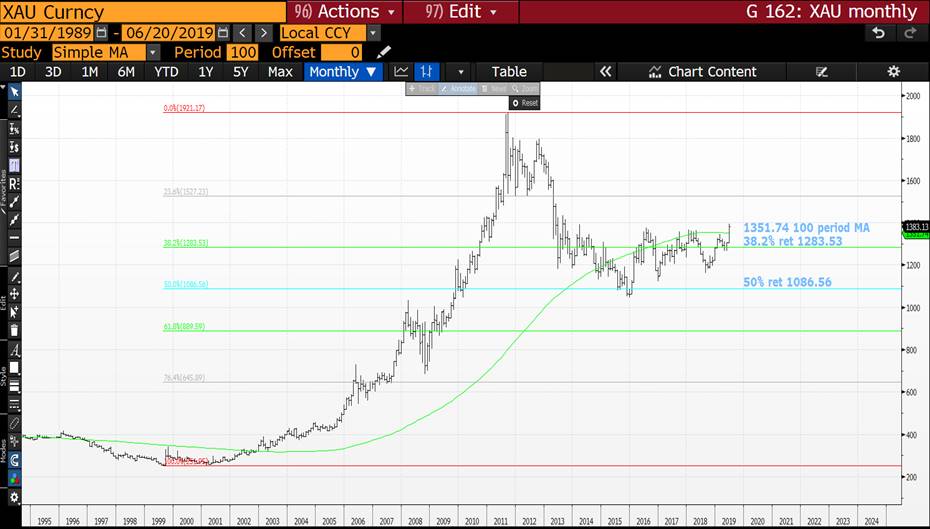
Task: Switch to bar chart type icon
Action: point(426,72)
